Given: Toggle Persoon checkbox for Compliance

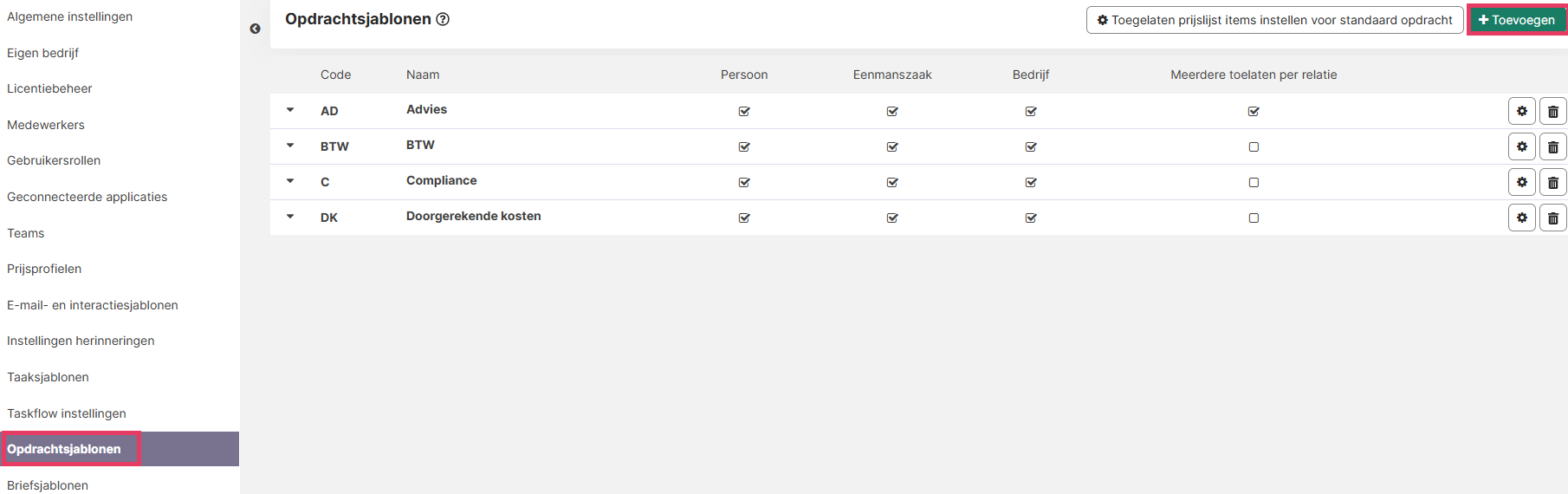Looking at the screenshot, I should point(744,182).
